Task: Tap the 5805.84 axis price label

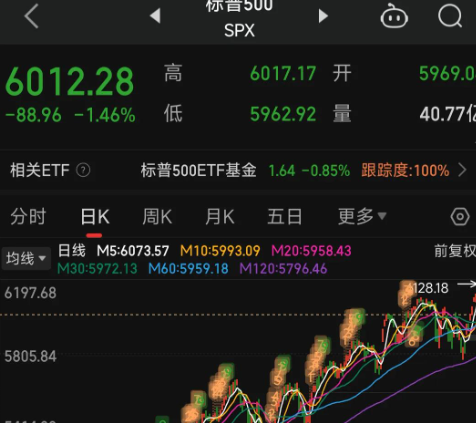Action: tap(30, 357)
